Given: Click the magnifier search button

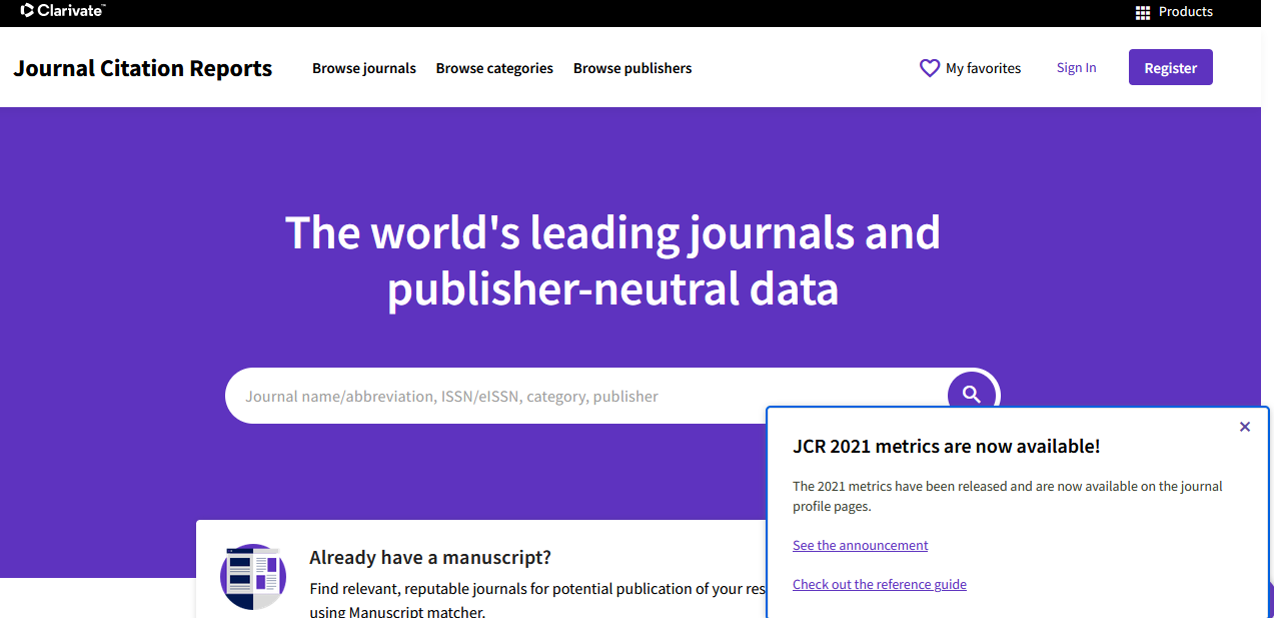Looking at the screenshot, I should (x=972, y=394).
